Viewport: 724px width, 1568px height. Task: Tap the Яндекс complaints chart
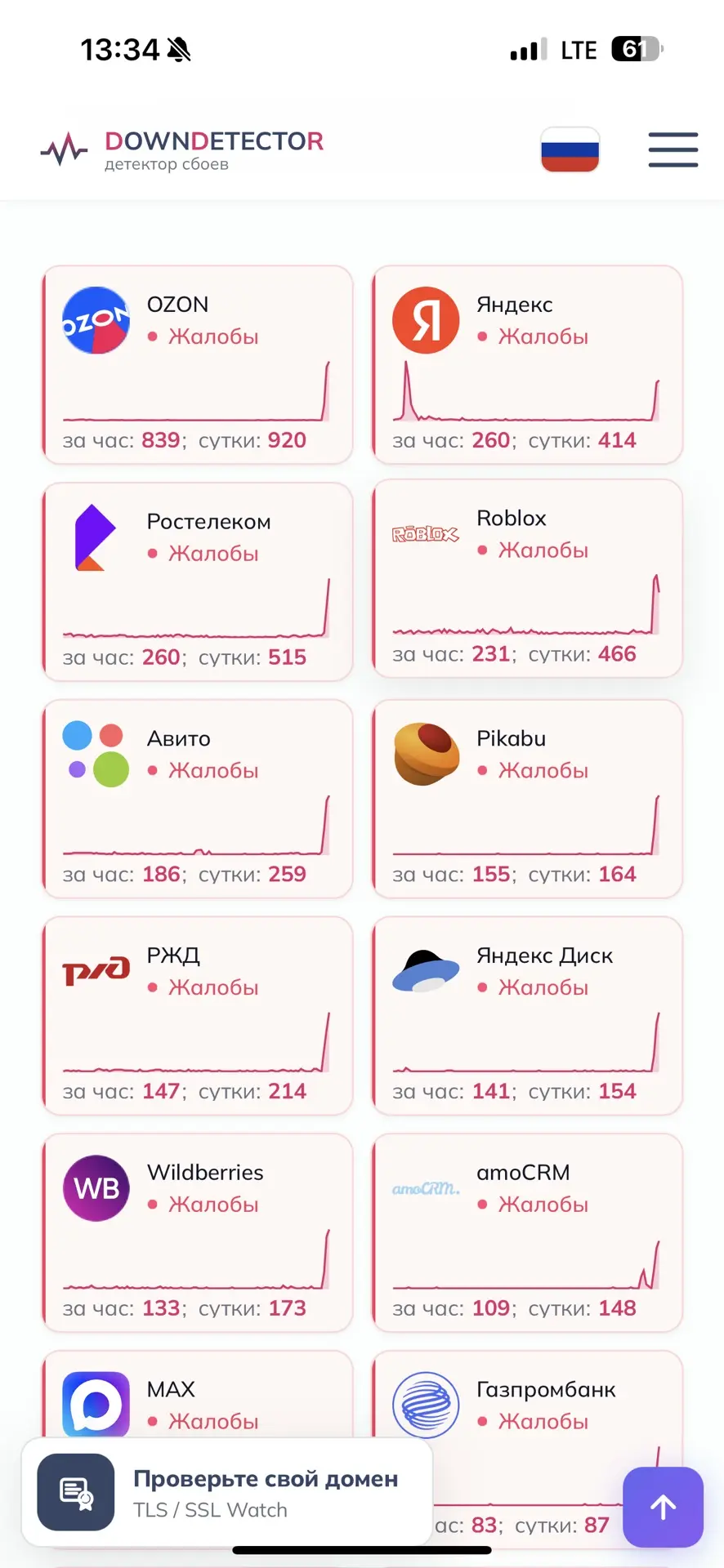tap(526, 391)
